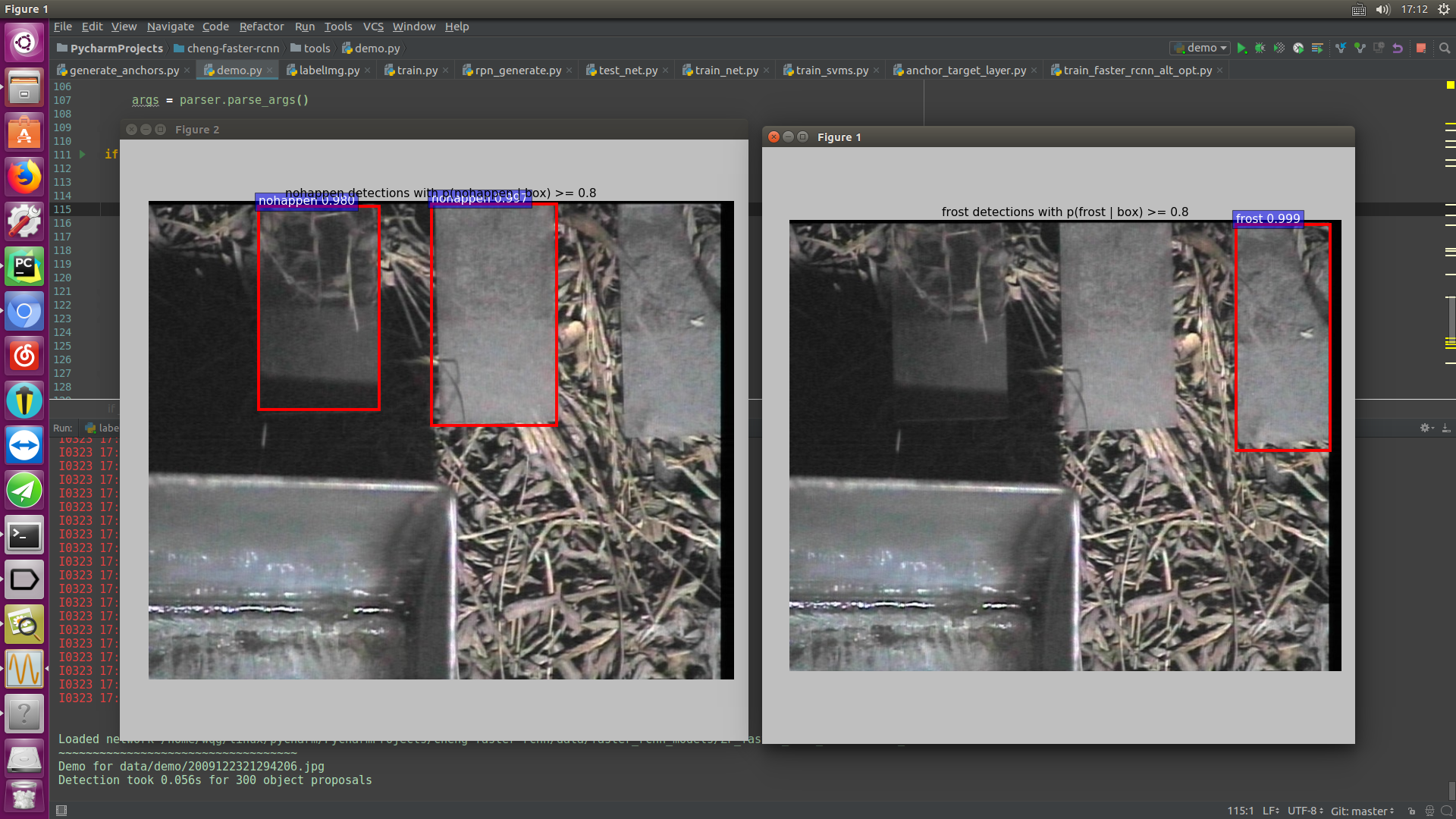
Task: Open UTF-8 encoding selector
Action: pos(1305,811)
